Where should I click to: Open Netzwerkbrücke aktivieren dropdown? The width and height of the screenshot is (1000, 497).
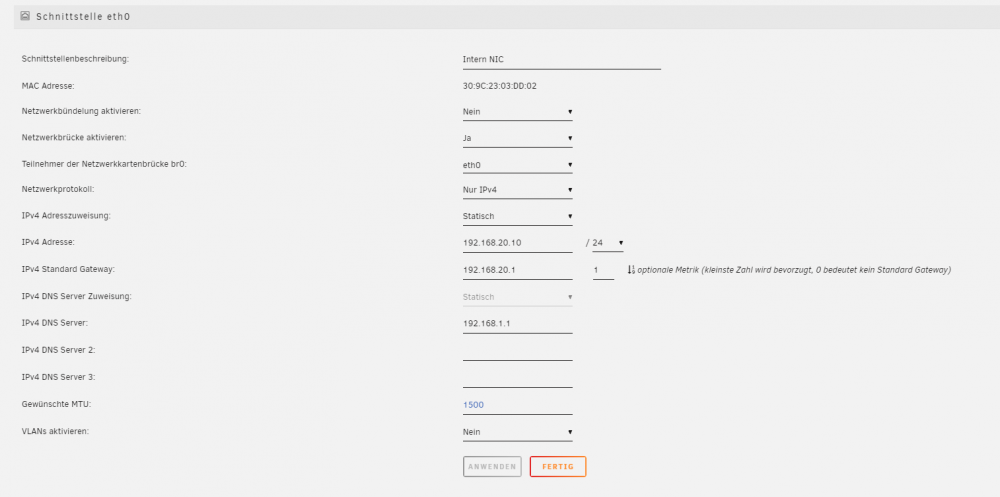coord(518,138)
